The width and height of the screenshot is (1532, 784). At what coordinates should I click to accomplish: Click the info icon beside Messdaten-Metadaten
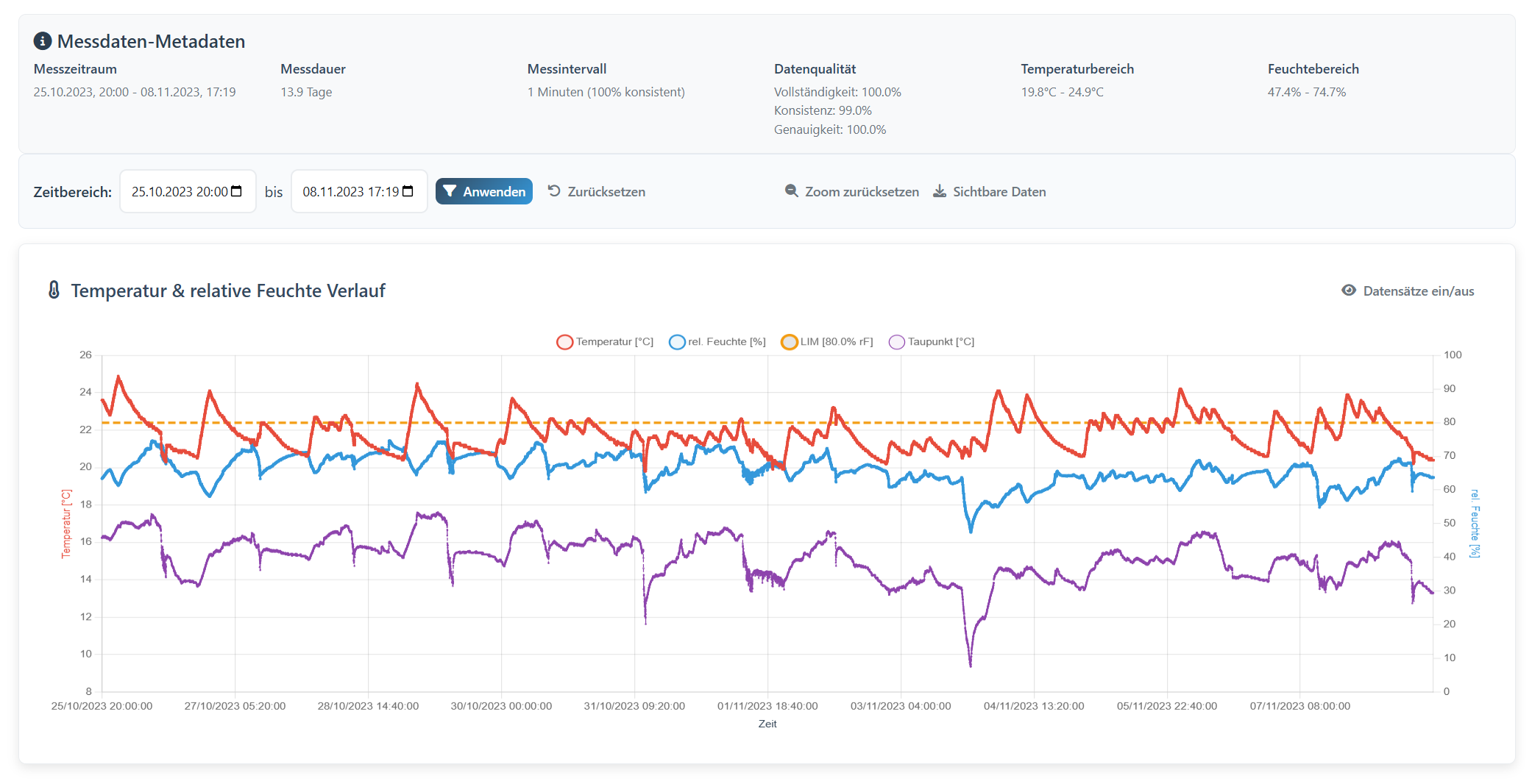43,41
